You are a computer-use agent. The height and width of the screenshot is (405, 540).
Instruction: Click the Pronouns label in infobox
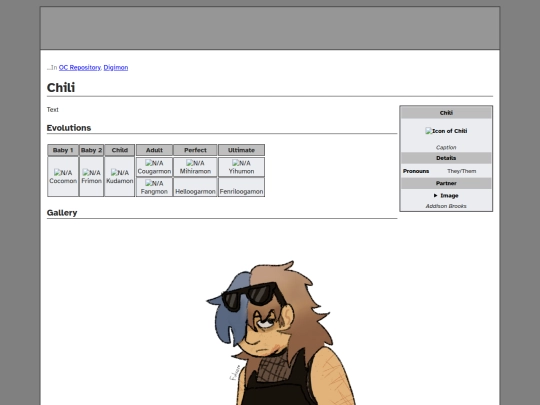pos(416,171)
